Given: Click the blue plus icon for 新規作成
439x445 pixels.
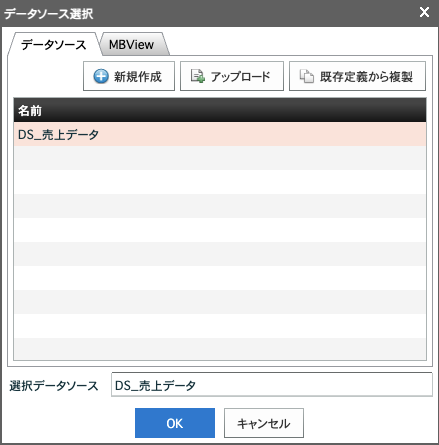Looking at the screenshot, I should 101,76.
